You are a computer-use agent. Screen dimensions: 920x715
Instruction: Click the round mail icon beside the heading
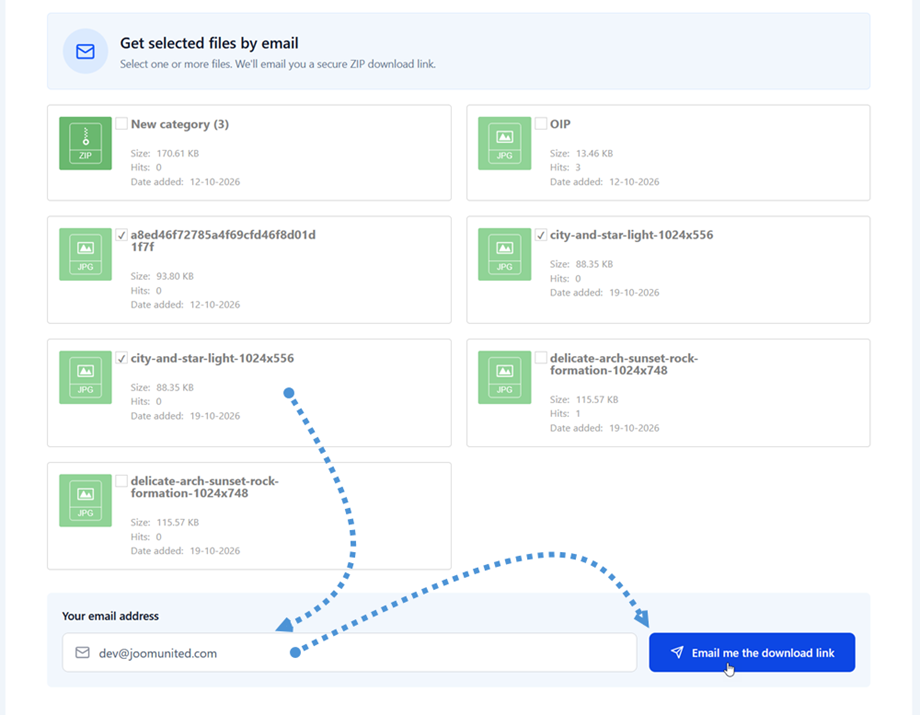pyautogui.click(x=85, y=52)
